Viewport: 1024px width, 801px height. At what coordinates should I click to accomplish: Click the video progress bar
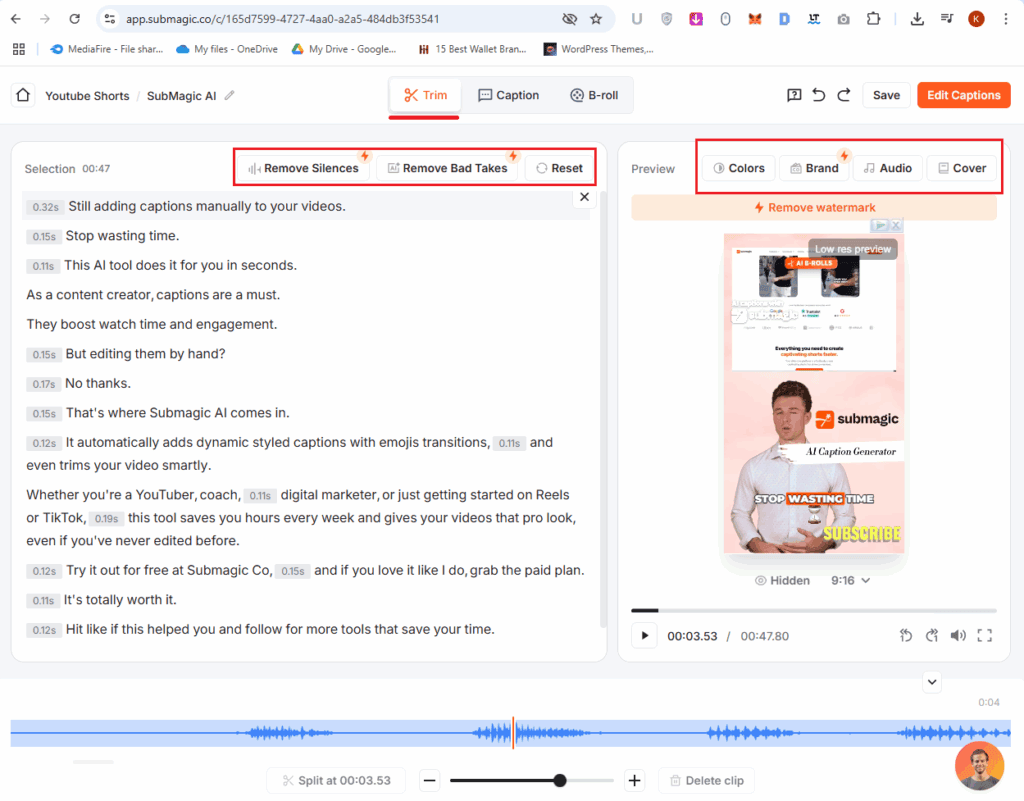pos(814,610)
